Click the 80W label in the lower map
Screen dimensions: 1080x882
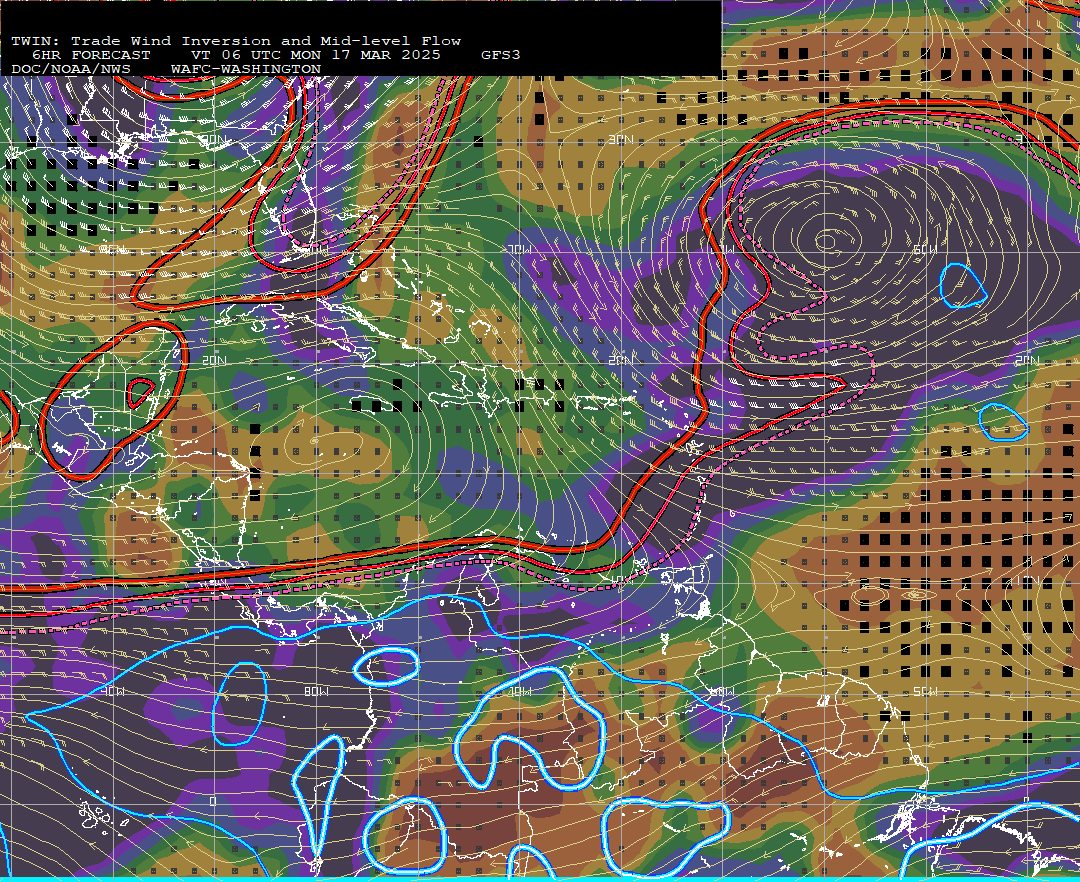[x=316, y=691]
